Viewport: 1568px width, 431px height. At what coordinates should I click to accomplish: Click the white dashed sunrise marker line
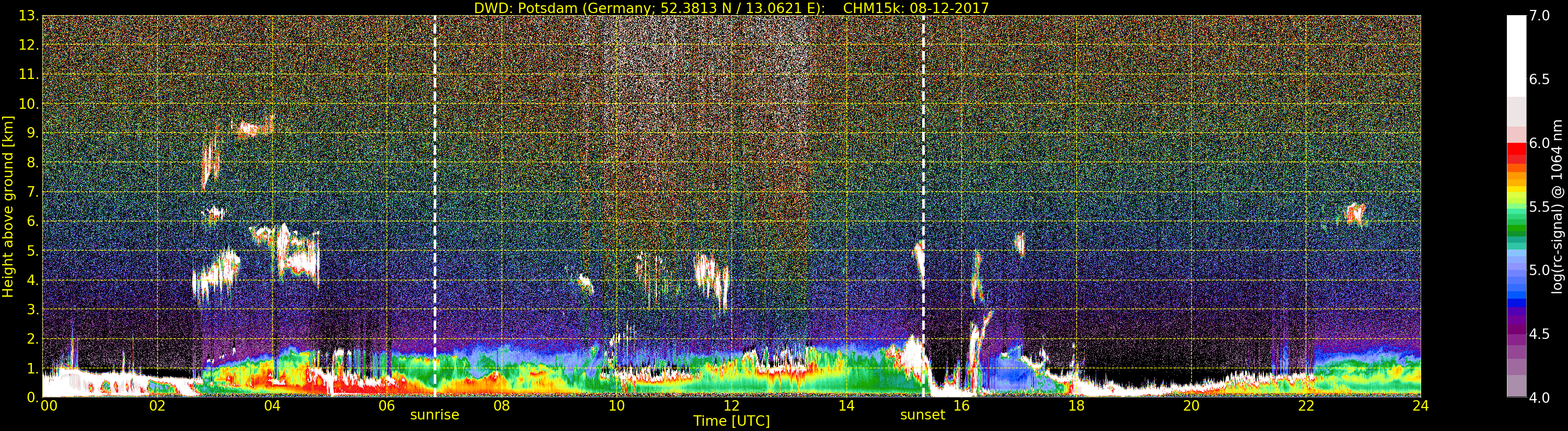[435, 206]
